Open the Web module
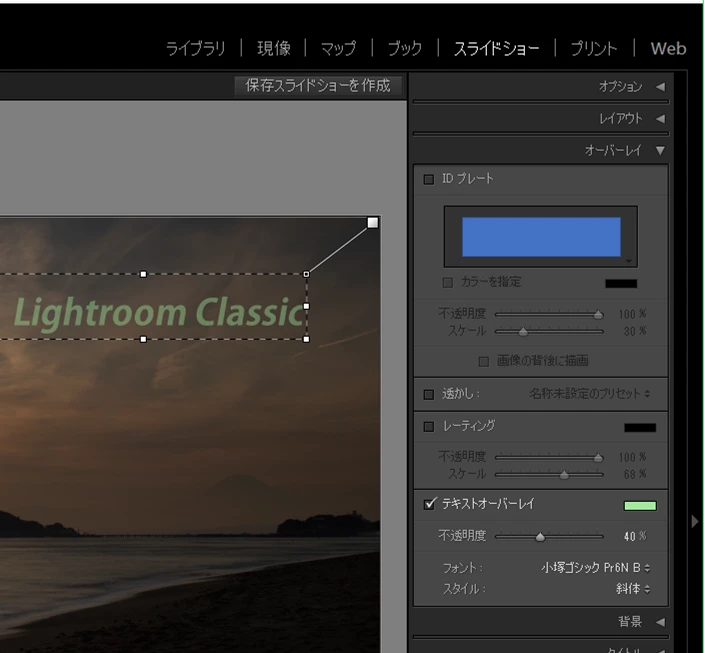This screenshot has height=653, width=705. (668, 49)
